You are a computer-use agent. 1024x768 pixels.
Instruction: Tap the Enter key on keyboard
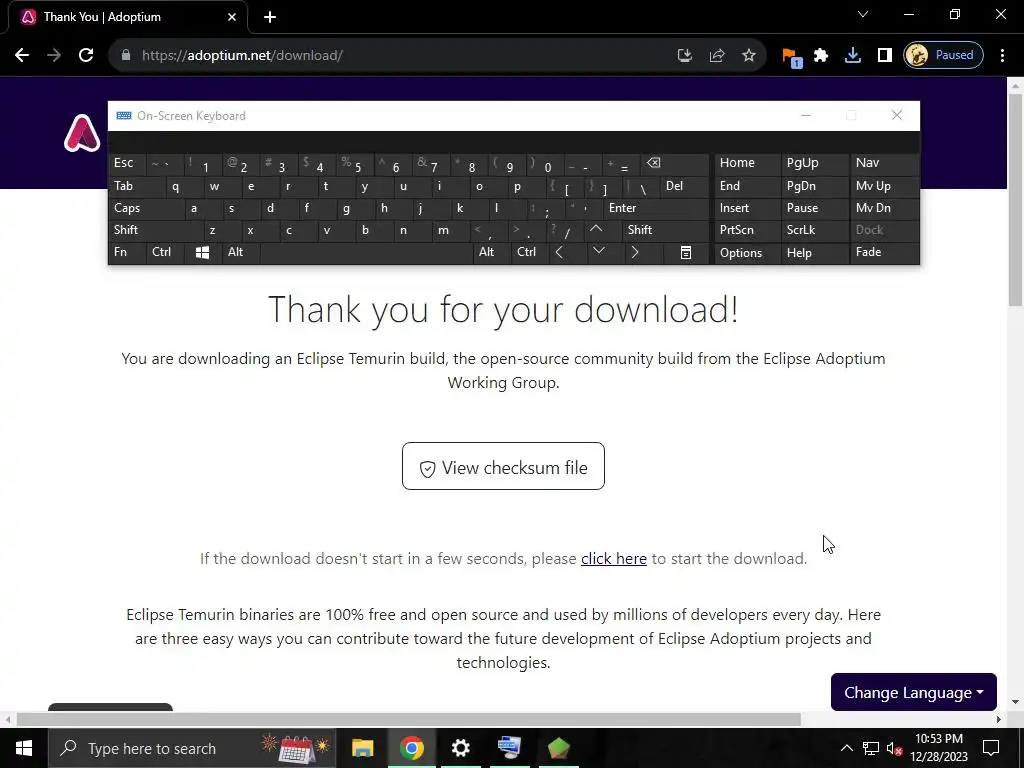click(x=656, y=208)
